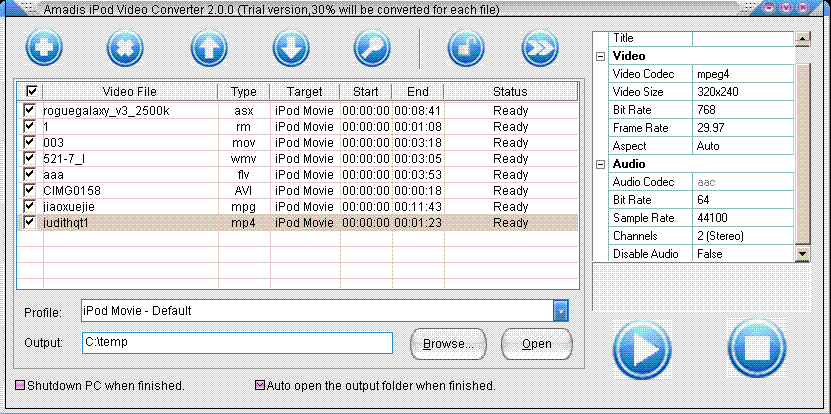Click the Open output folder button

pos(536,343)
